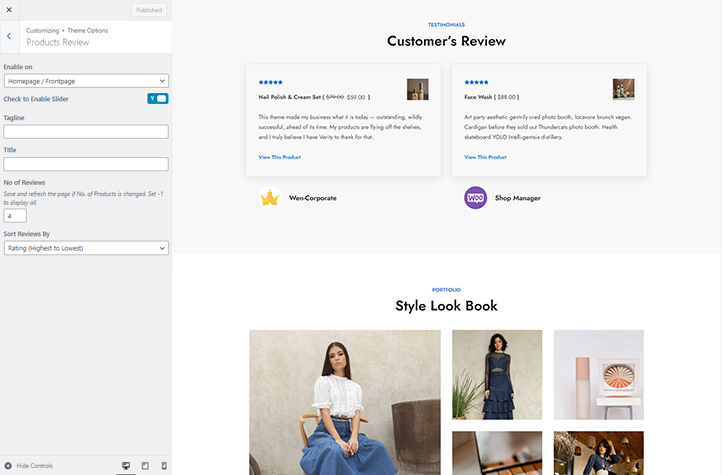Viewport: 722px width, 475px height.
Task: Click the TESTIMONIALS tagline text
Action: click(x=446, y=25)
